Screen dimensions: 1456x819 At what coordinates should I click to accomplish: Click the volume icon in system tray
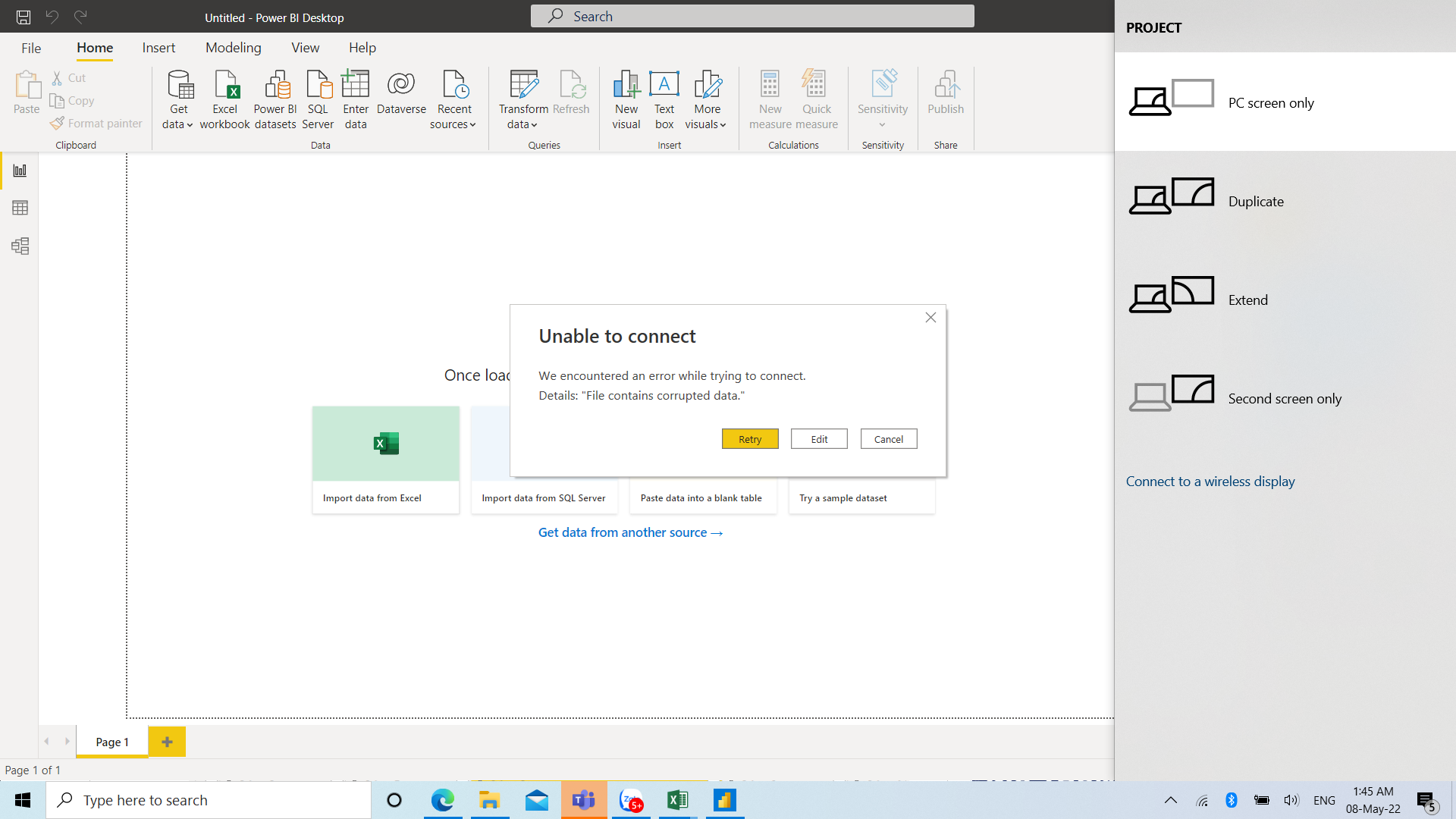(1291, 800)
